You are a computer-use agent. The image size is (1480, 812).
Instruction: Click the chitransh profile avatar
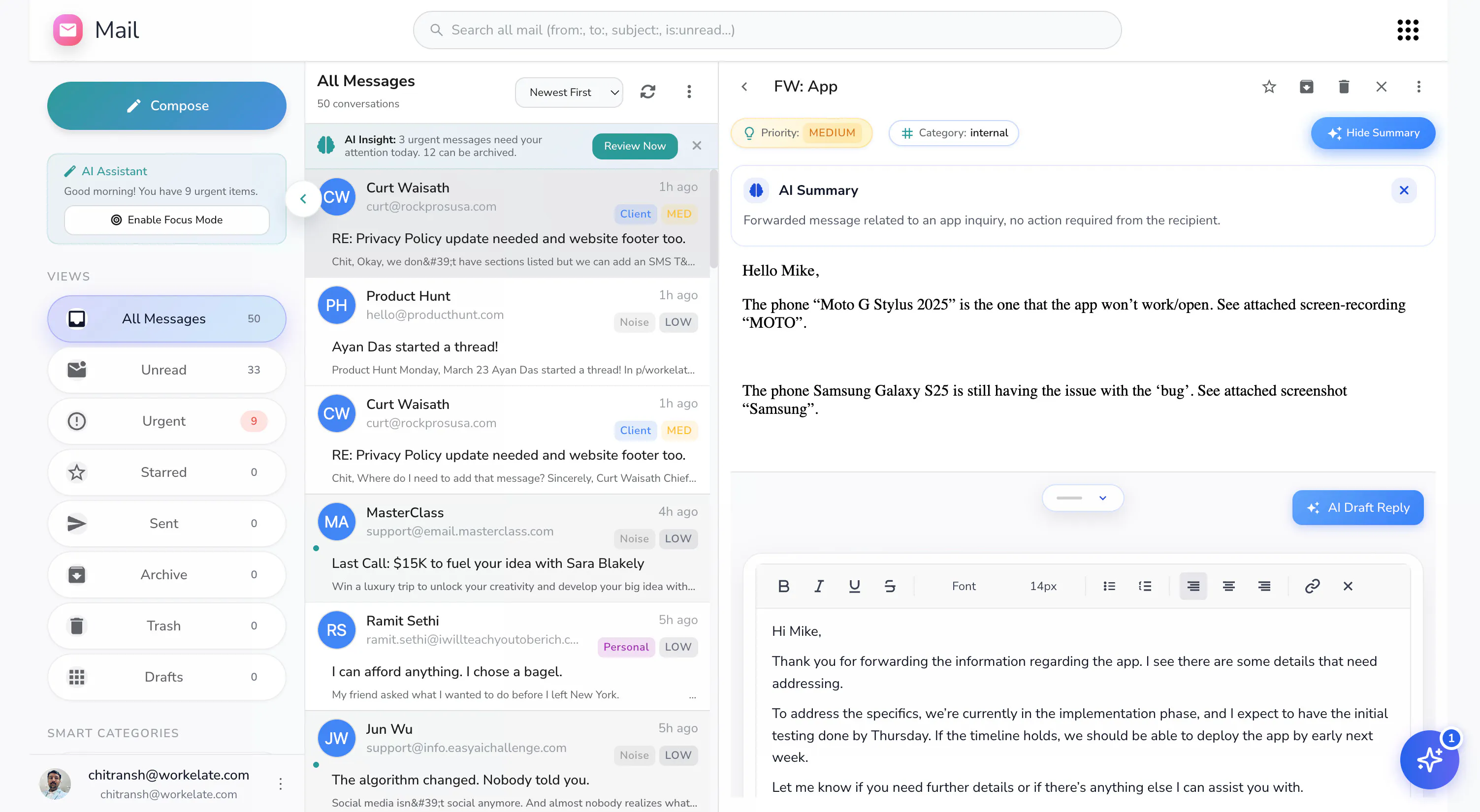pyautogui.click(x=55, y=783)
